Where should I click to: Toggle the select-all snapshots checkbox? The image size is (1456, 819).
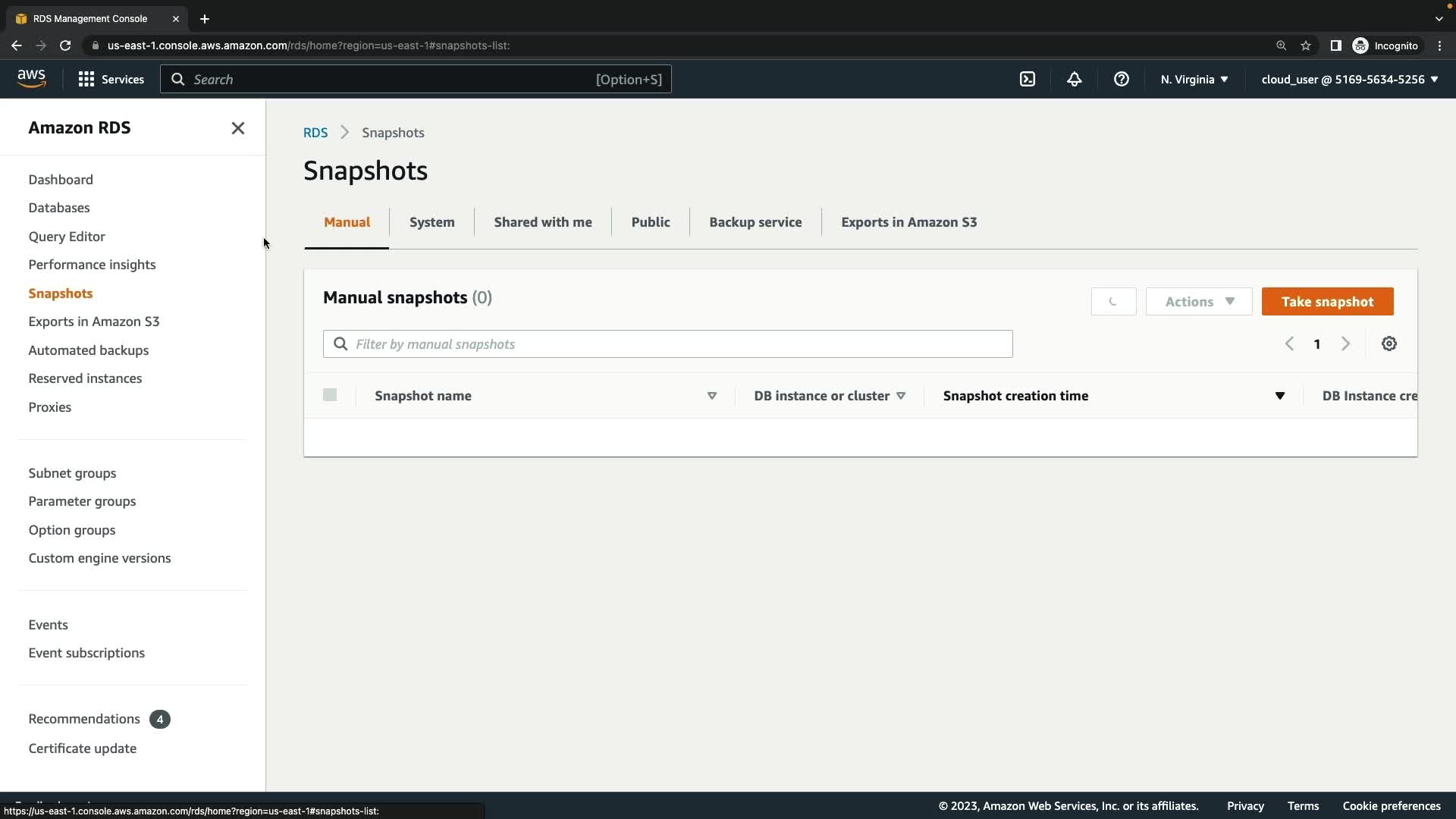coord(330,394)
